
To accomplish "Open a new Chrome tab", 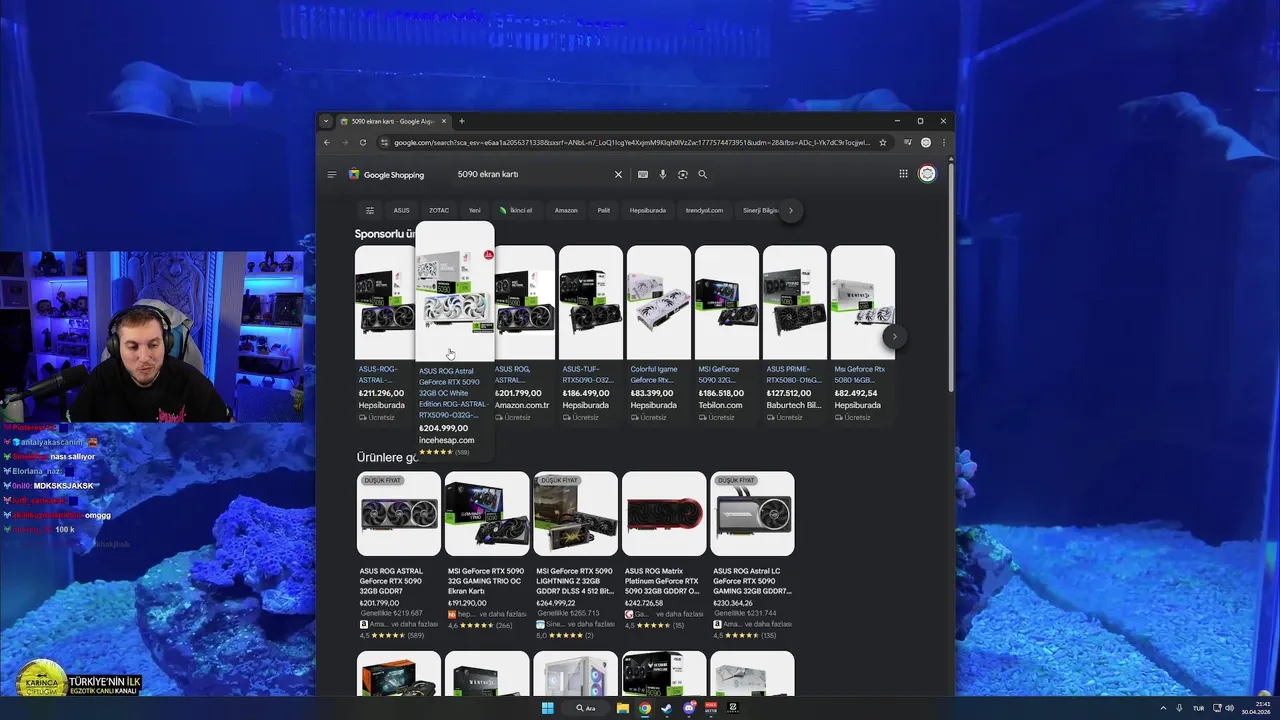I will click(x=461, y=121).
